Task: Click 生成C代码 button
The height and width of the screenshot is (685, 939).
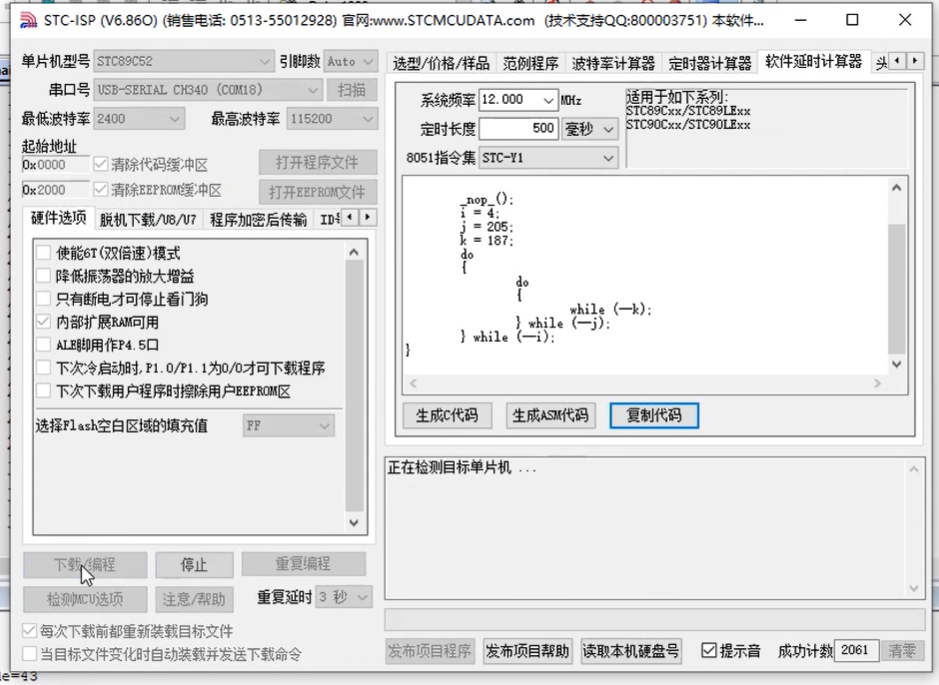Action: pos(447,415)
